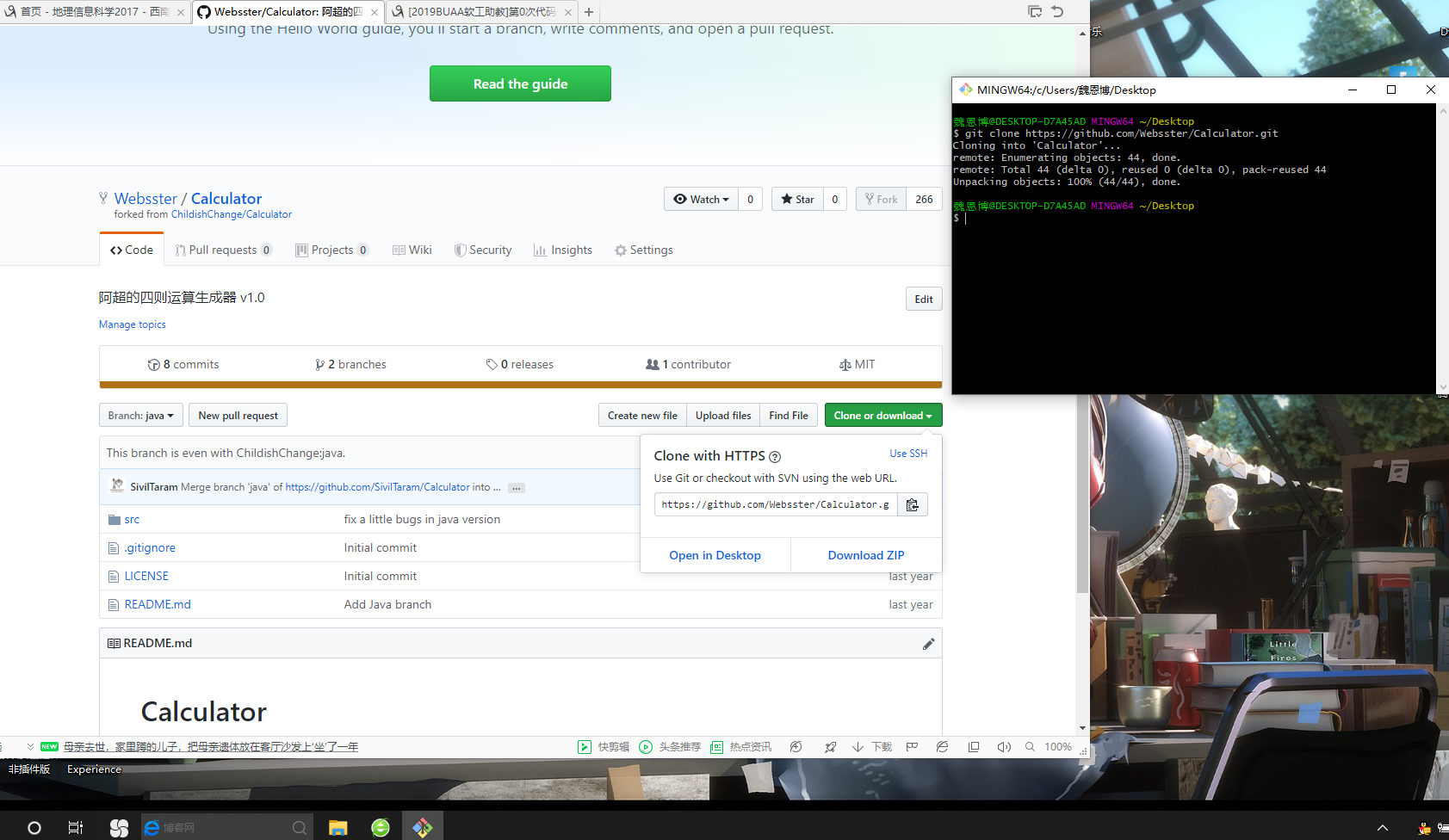Click the Git Bash icon on the taskbar
This screenshot has height=840, width=1449.
click(x=423, y=828)
